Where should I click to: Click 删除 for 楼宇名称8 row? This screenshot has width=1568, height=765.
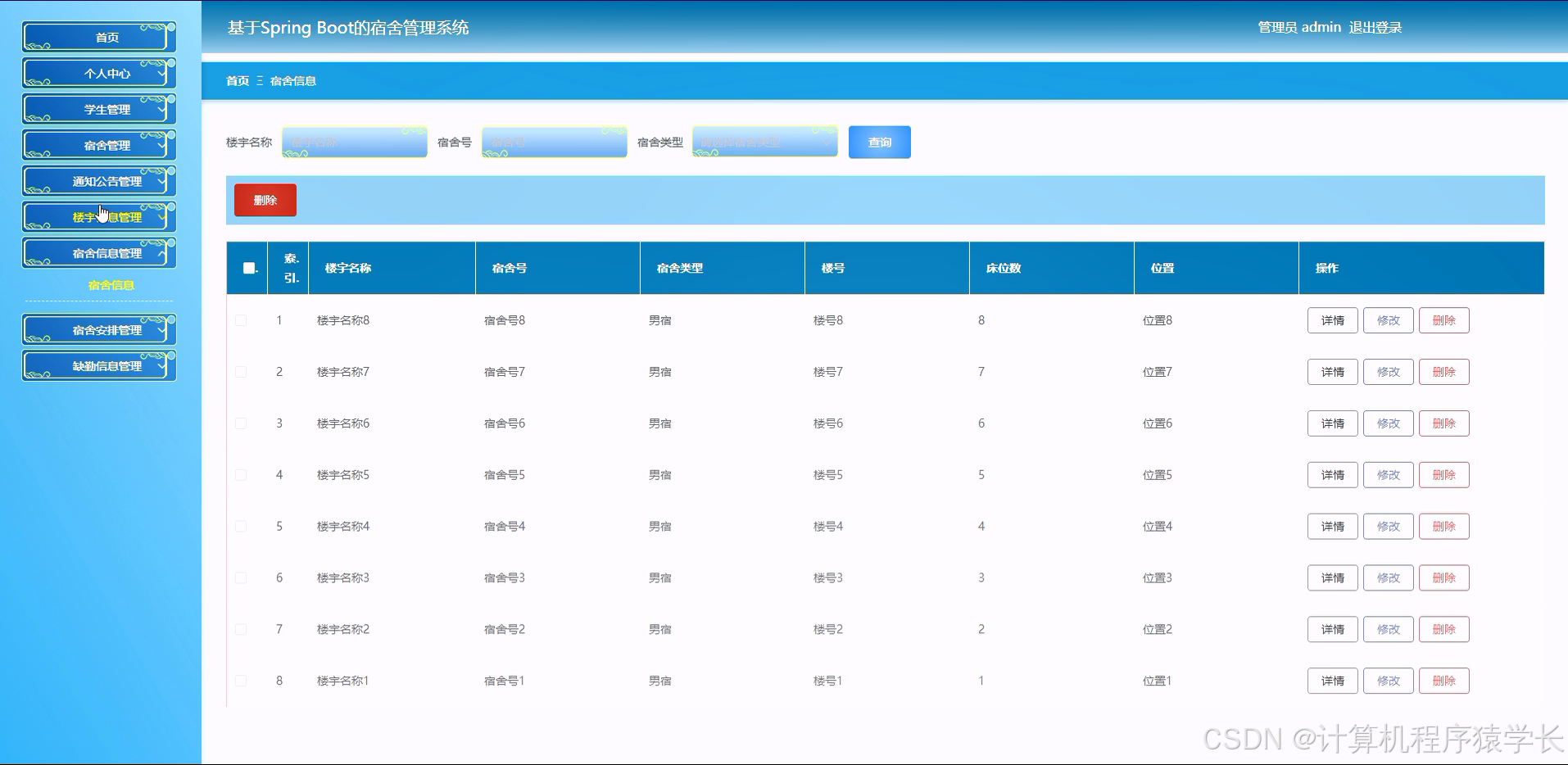(x=1444, y=320)
